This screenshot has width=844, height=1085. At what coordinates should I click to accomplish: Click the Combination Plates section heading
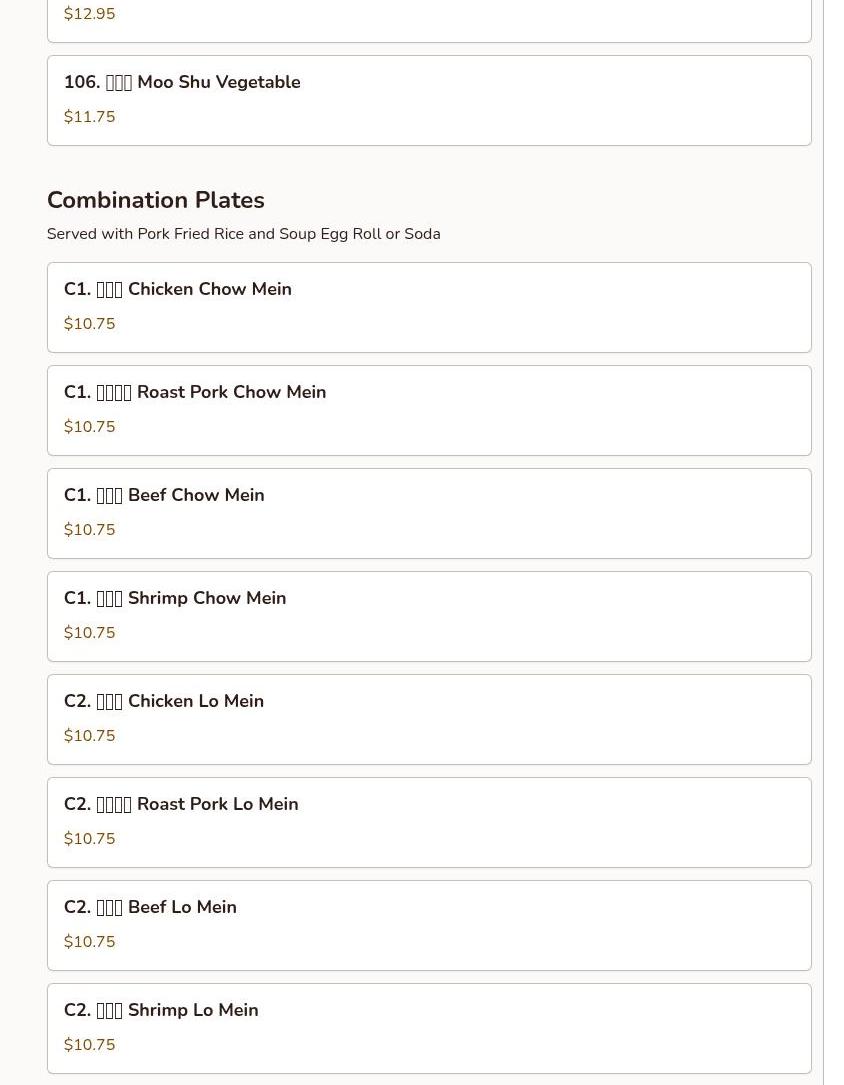[156, 200]
